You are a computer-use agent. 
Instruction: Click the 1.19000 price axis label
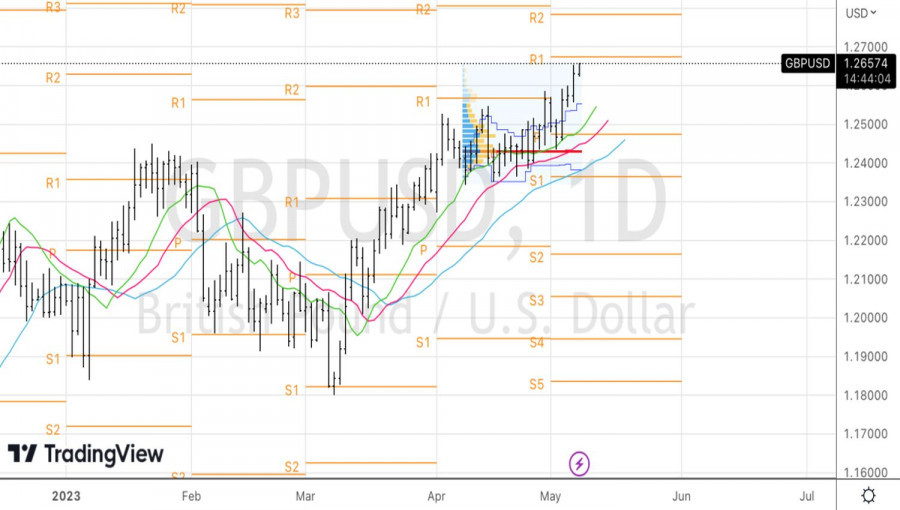tap(866, 357)
